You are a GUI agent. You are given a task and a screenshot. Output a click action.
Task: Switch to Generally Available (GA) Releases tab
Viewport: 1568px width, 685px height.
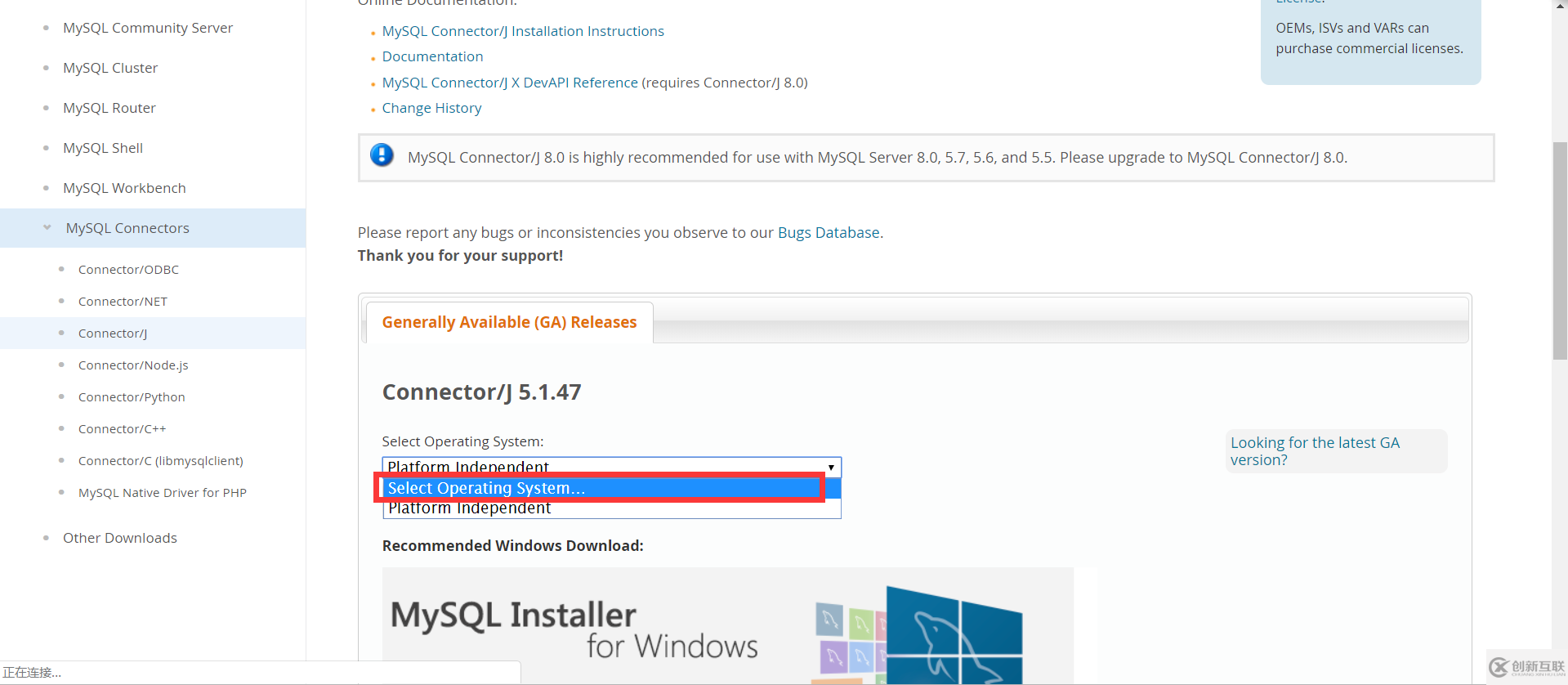(509, 322)
